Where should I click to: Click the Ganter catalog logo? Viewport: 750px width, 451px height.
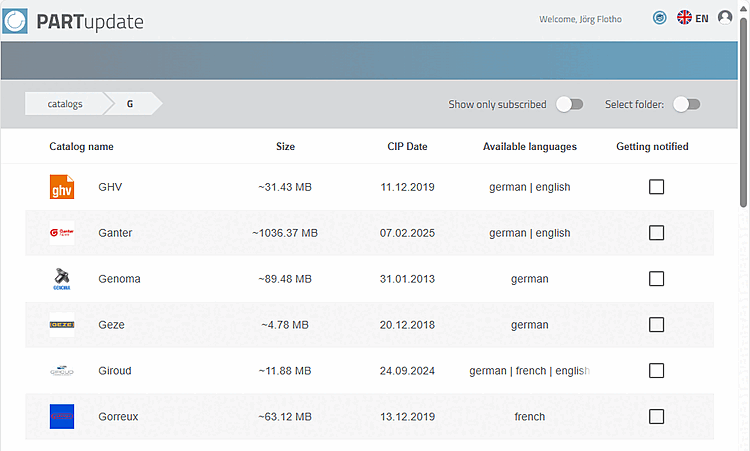[62, 233]
